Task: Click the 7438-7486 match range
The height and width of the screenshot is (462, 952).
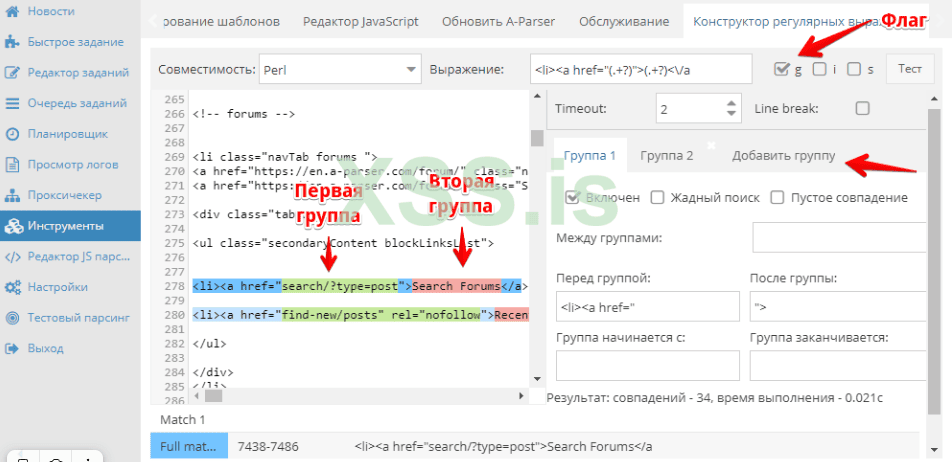Action: 268,447
